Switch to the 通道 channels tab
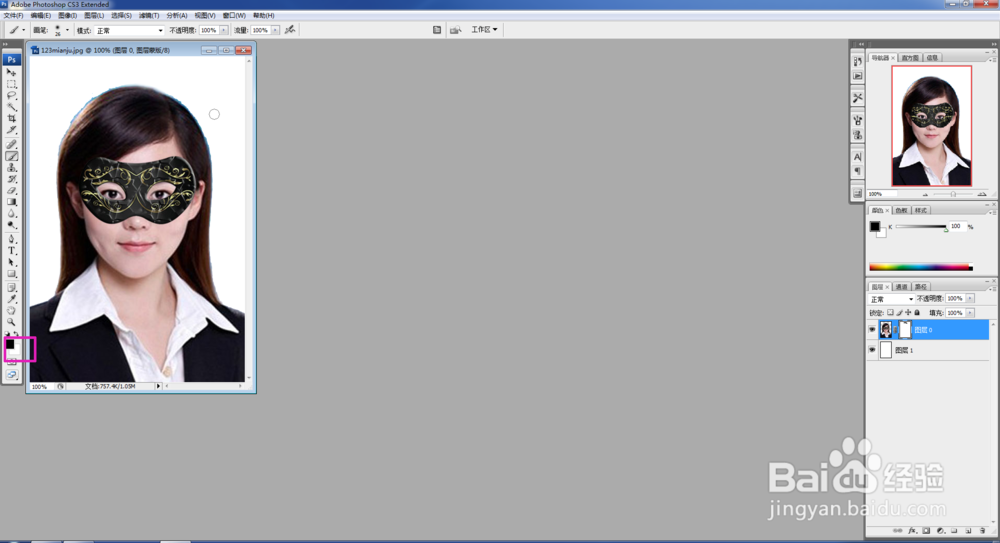1000x543 pixels. [901, 287]
